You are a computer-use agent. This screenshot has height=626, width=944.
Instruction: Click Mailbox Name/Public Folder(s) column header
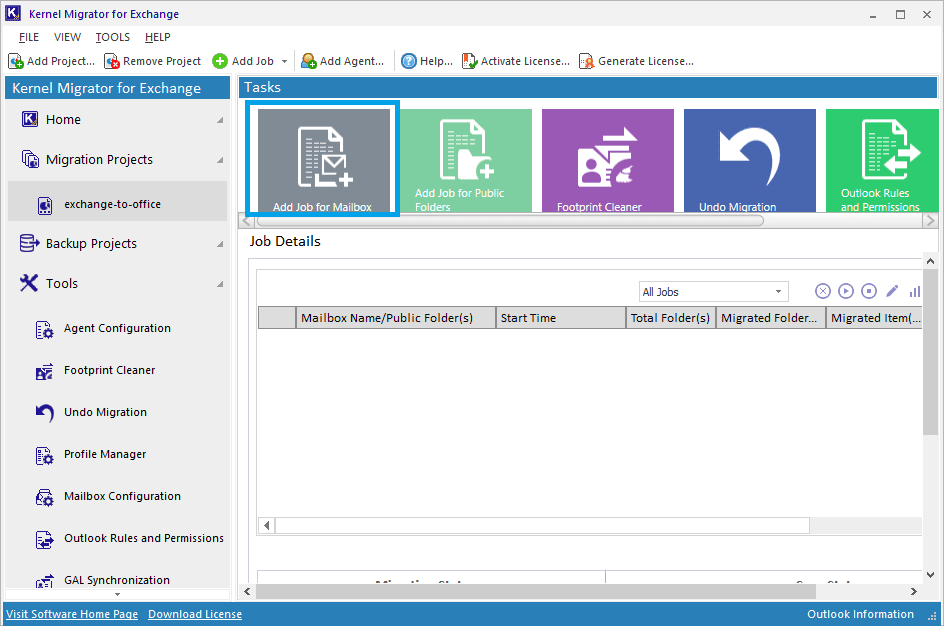396,318
